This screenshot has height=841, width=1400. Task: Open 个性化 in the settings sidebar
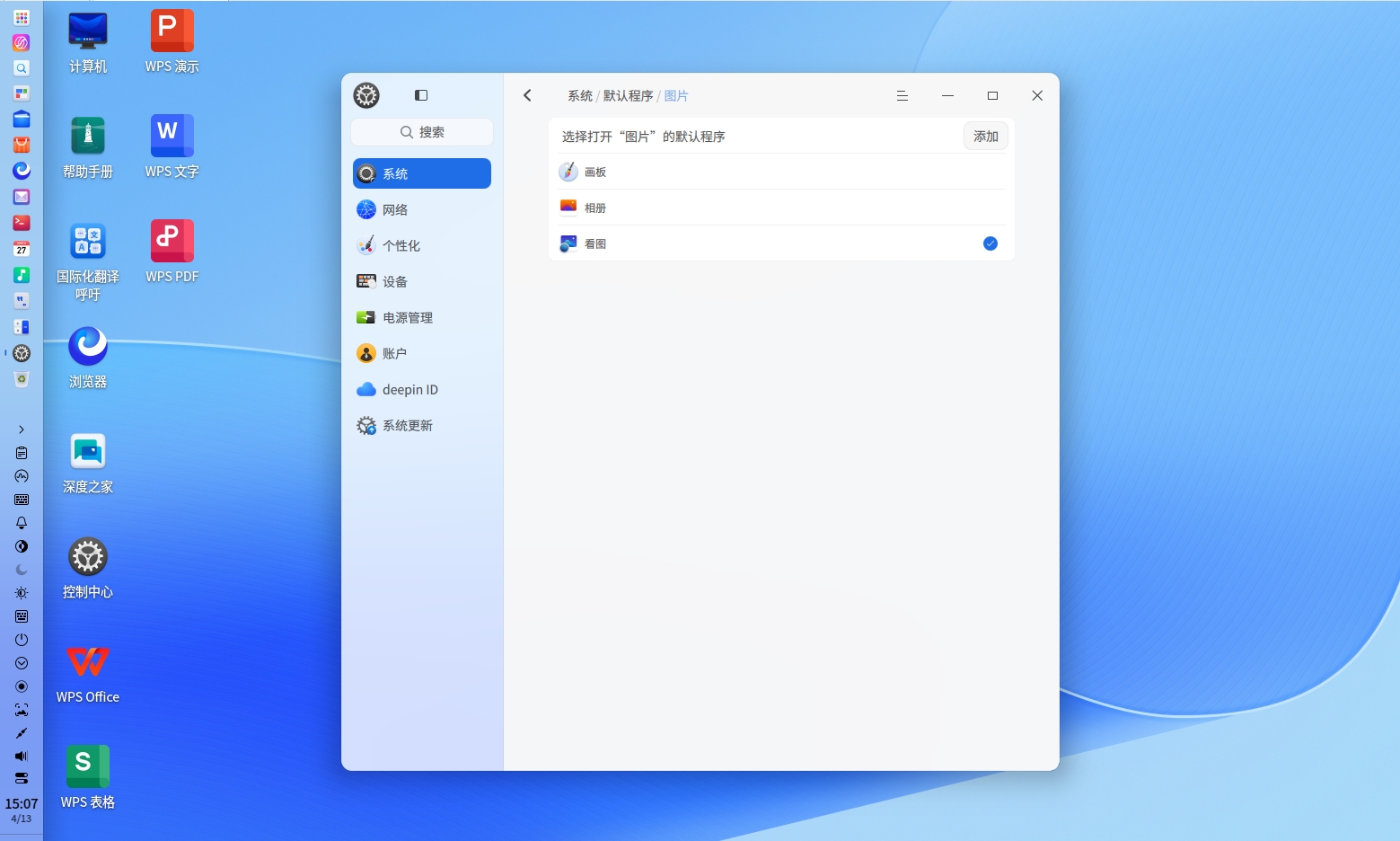click(422, 245)
